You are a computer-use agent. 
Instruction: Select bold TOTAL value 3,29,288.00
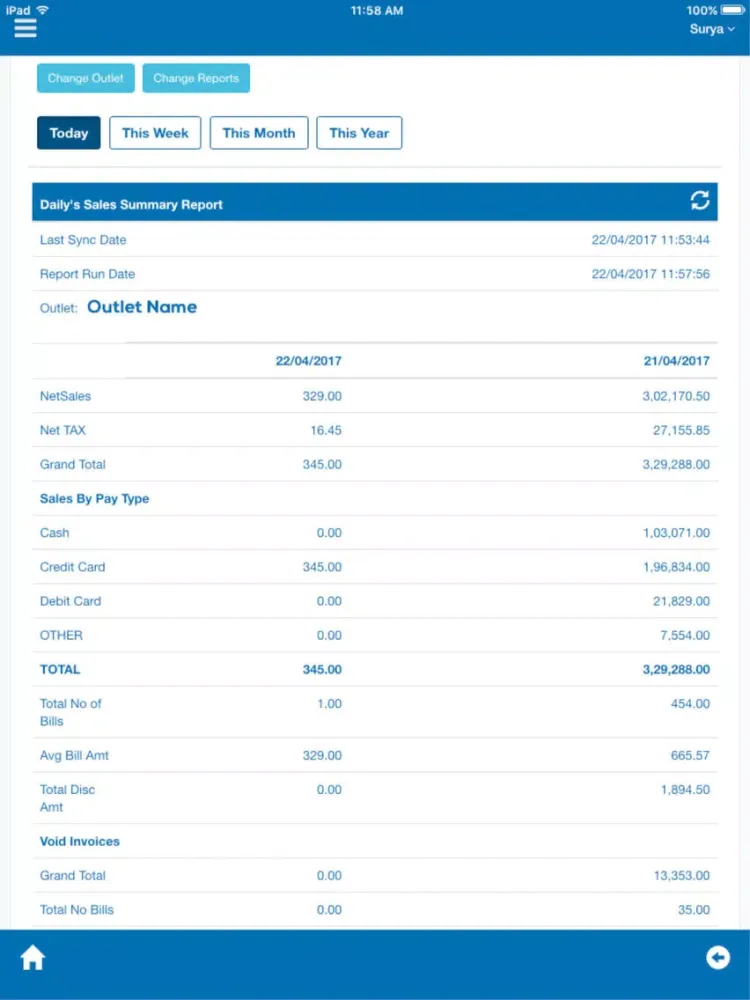(675, 670)
